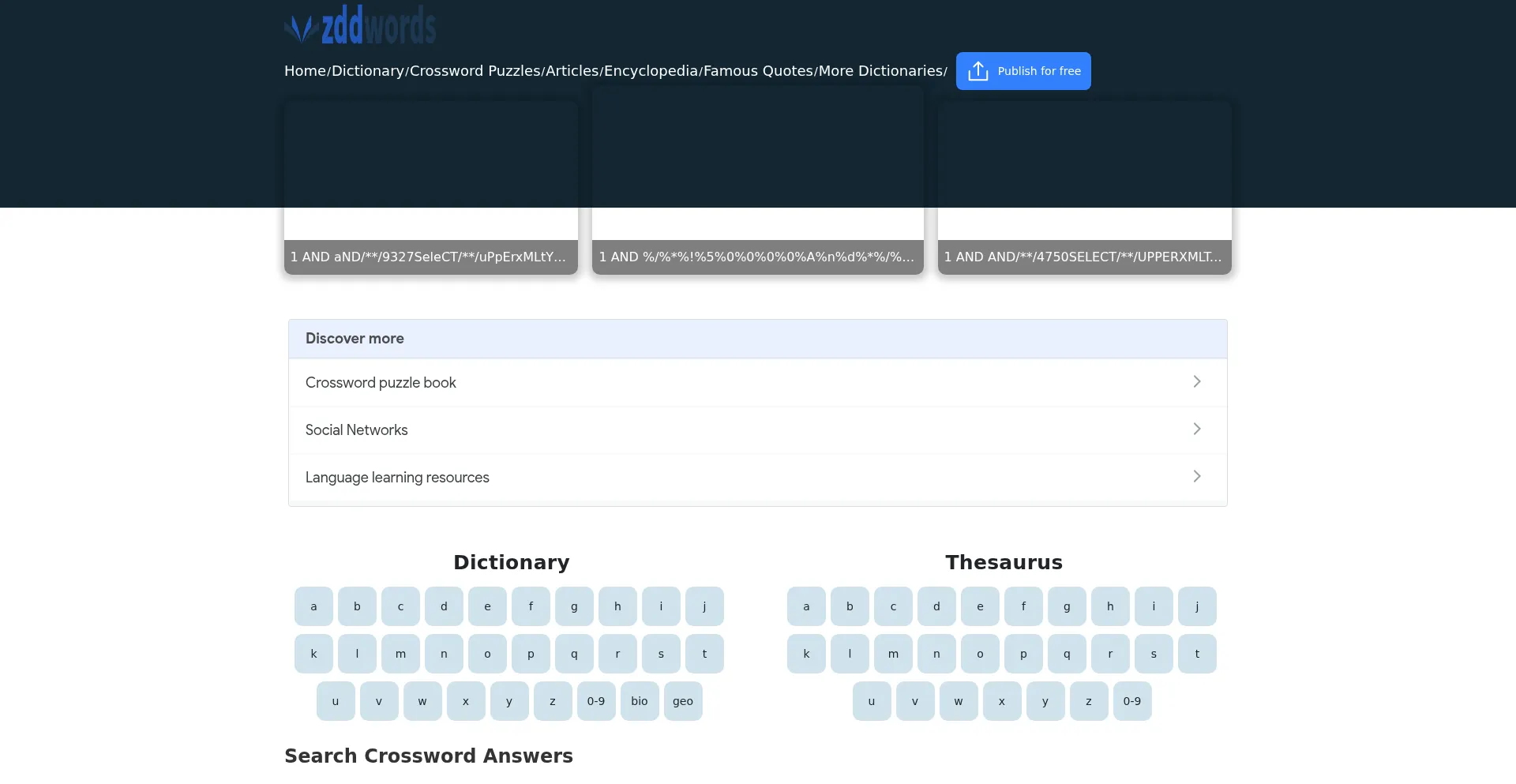Open the zddwords logo homepage link
This screenshot has height=784, width=1516.
(x=360, y=24)
